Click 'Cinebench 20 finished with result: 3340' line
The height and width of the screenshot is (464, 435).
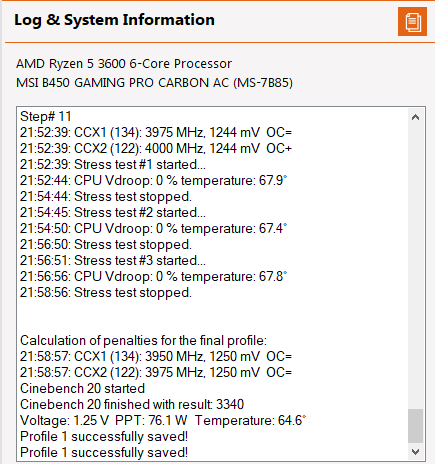132,404
